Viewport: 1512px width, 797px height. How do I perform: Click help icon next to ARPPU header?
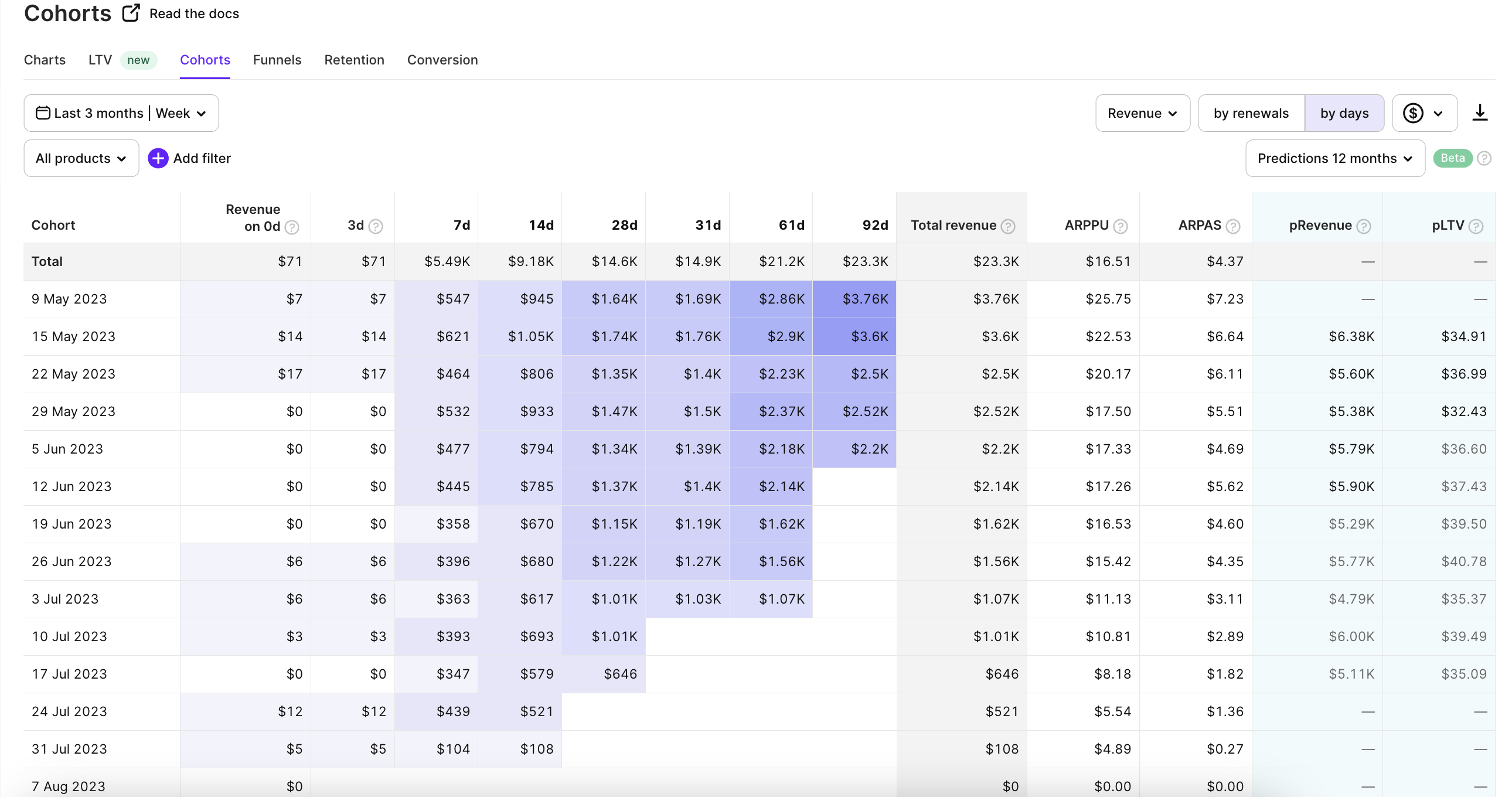point(1120,226)
